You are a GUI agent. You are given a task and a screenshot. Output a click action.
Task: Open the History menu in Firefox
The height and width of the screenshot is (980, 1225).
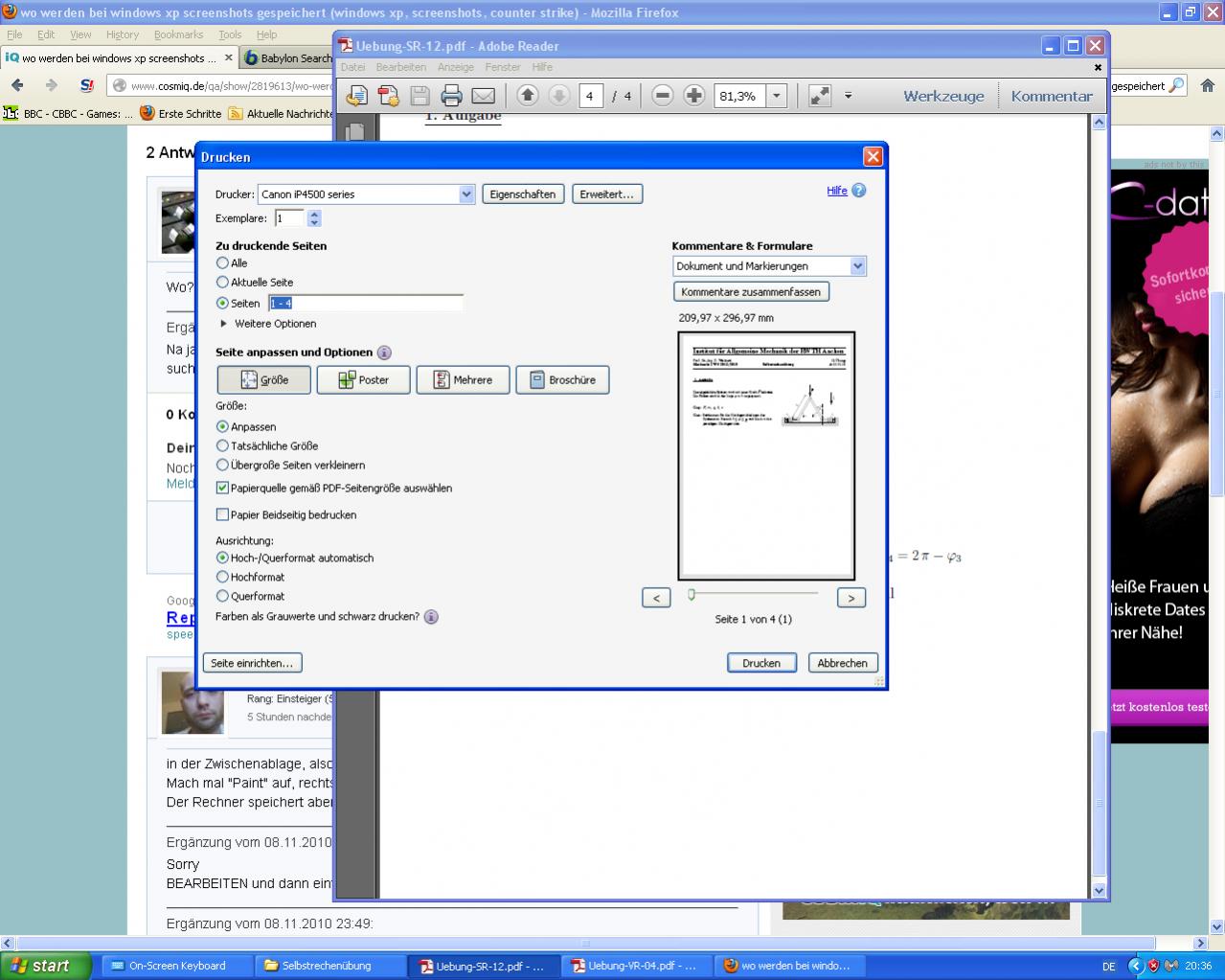point(123,34)
